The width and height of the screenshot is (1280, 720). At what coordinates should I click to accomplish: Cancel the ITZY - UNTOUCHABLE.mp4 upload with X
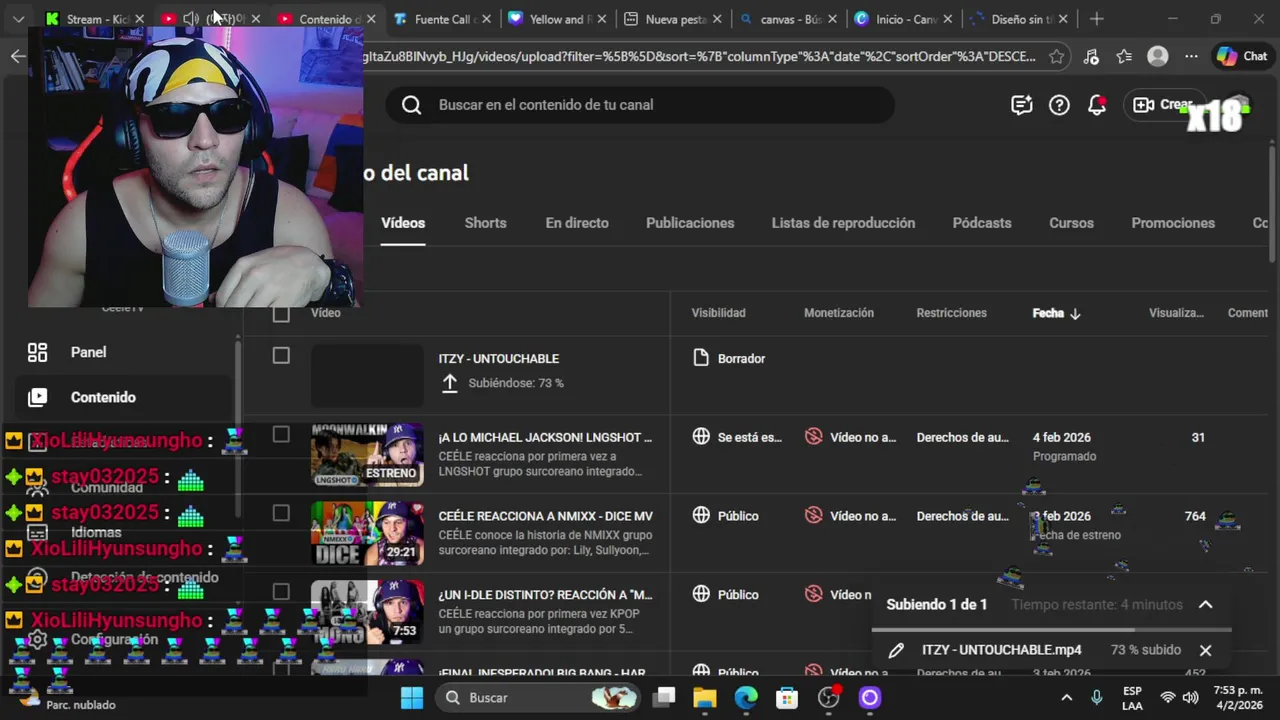tap(1205, 650)
